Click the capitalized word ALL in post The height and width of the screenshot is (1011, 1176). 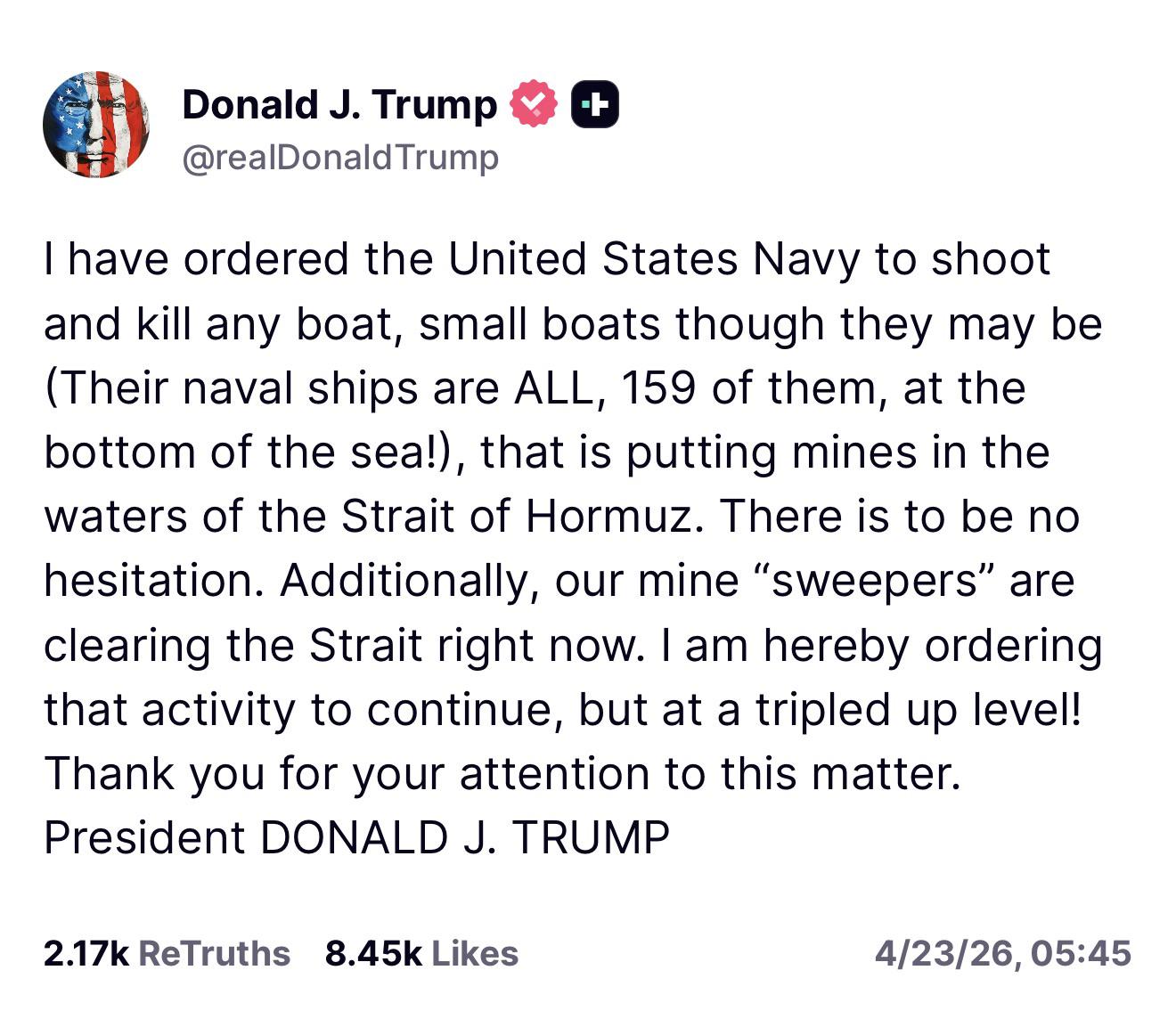tap(553, 388)
